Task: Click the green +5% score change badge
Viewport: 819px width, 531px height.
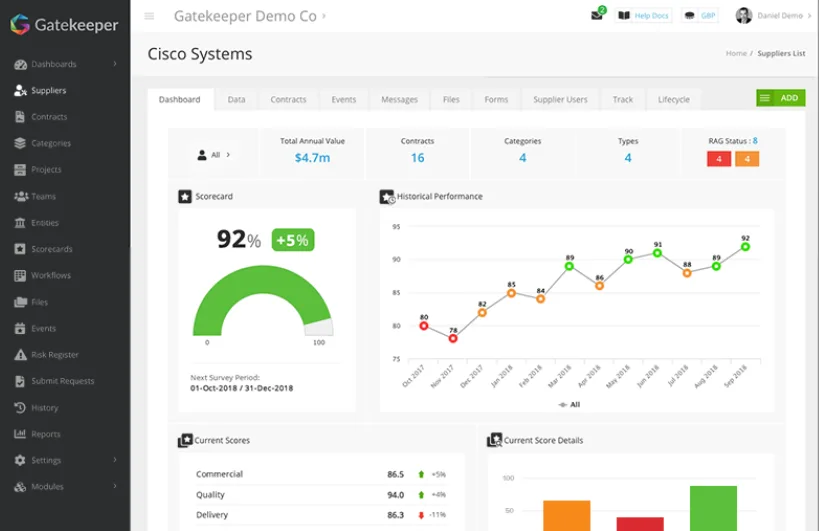Action: click(x=293, y=240)
